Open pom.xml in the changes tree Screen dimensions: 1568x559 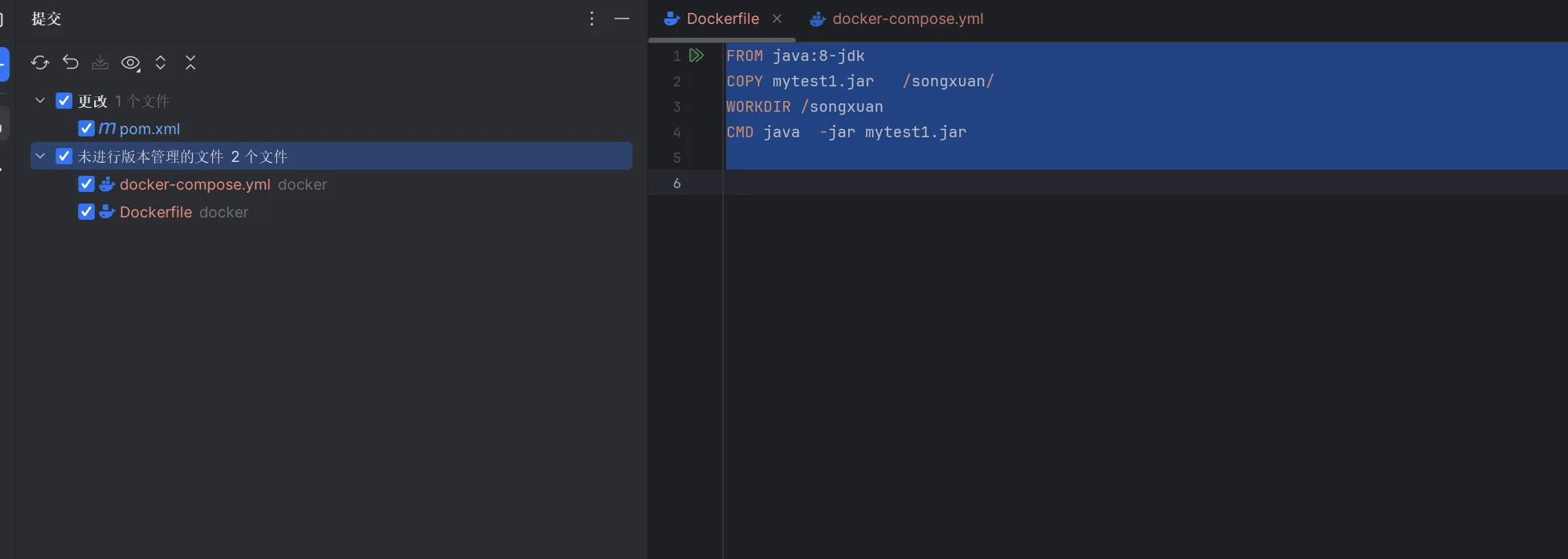[x=150, y=129]
